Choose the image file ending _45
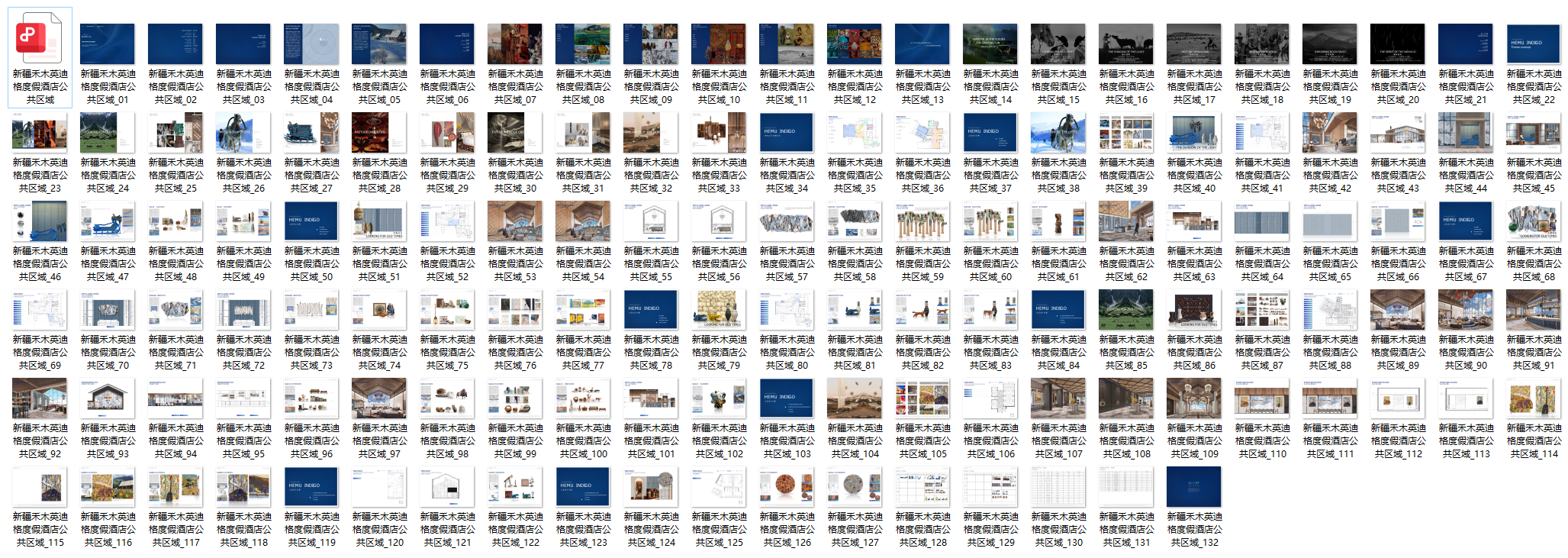 [x=1534, y=132]
